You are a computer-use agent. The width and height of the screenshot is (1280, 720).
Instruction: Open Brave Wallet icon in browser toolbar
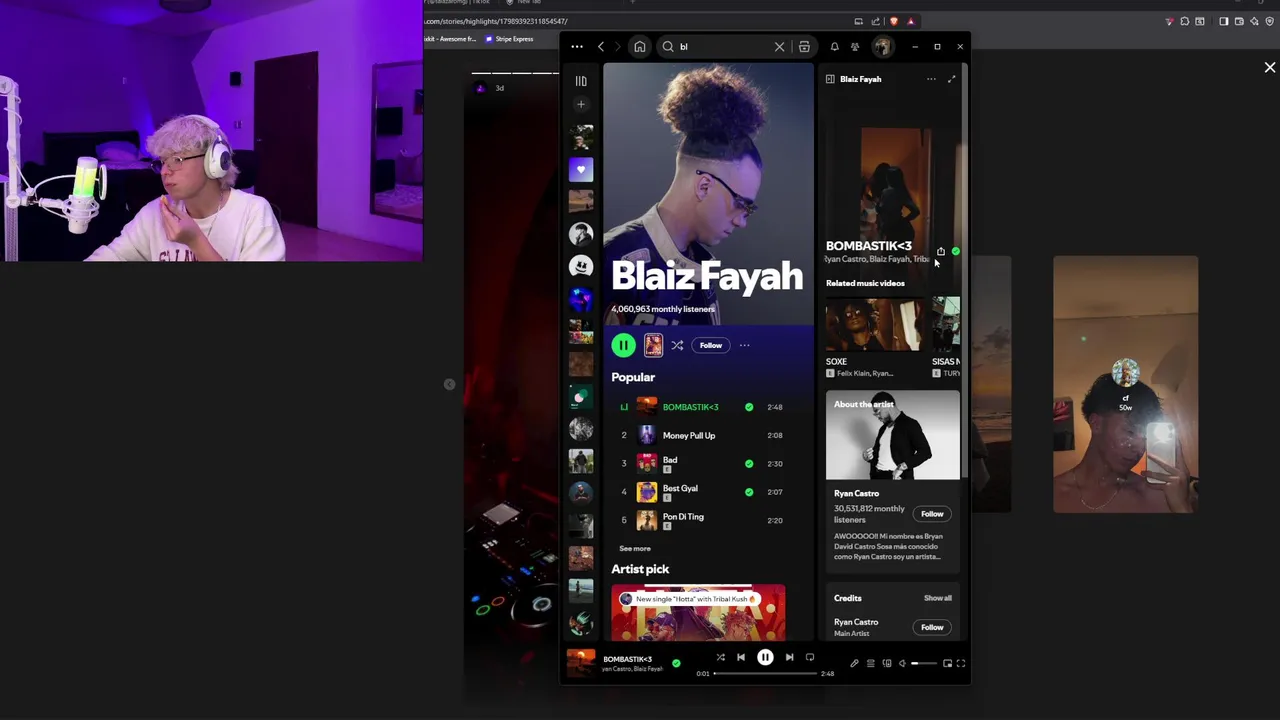[x=1239, y=21]
